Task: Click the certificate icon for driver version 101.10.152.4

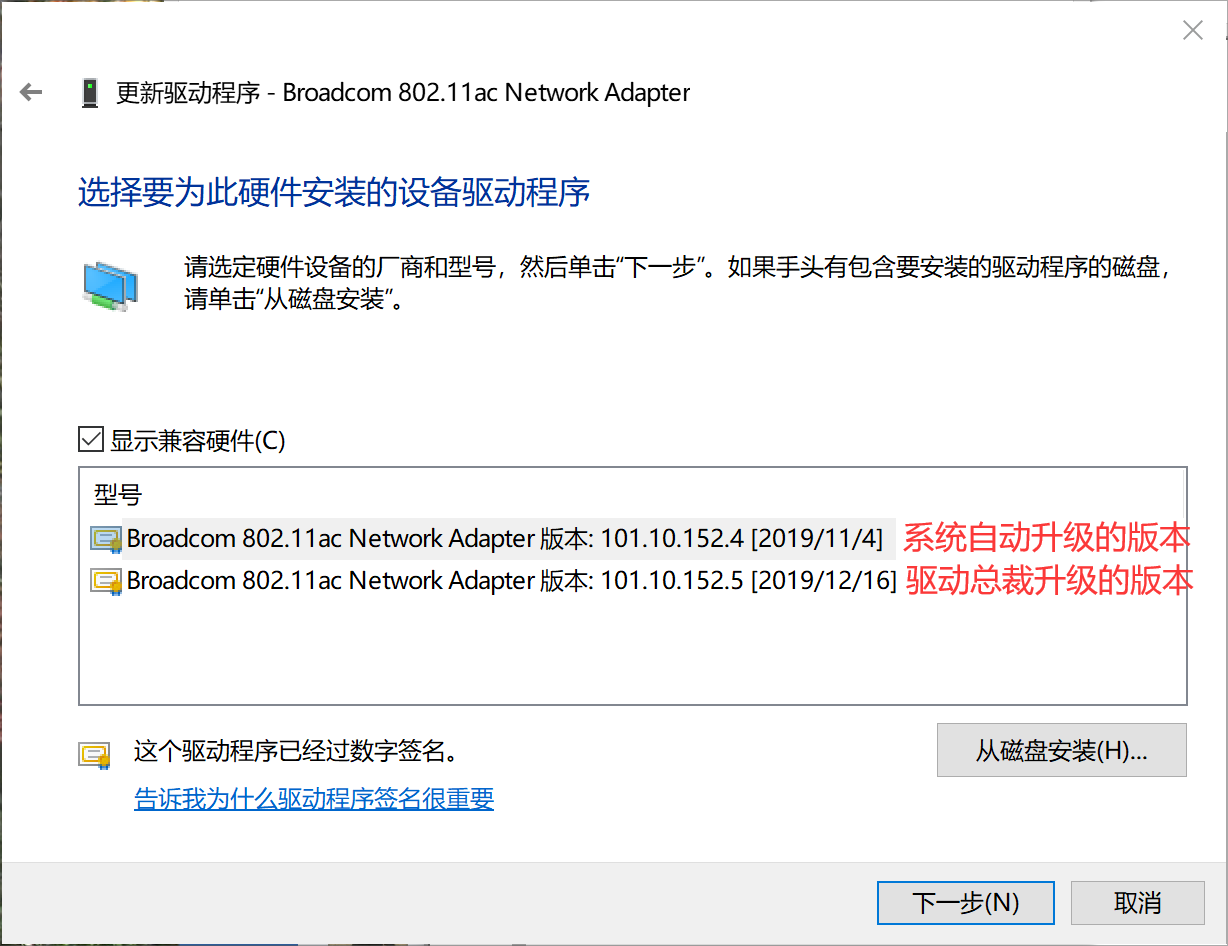Action: pos(106,539)
